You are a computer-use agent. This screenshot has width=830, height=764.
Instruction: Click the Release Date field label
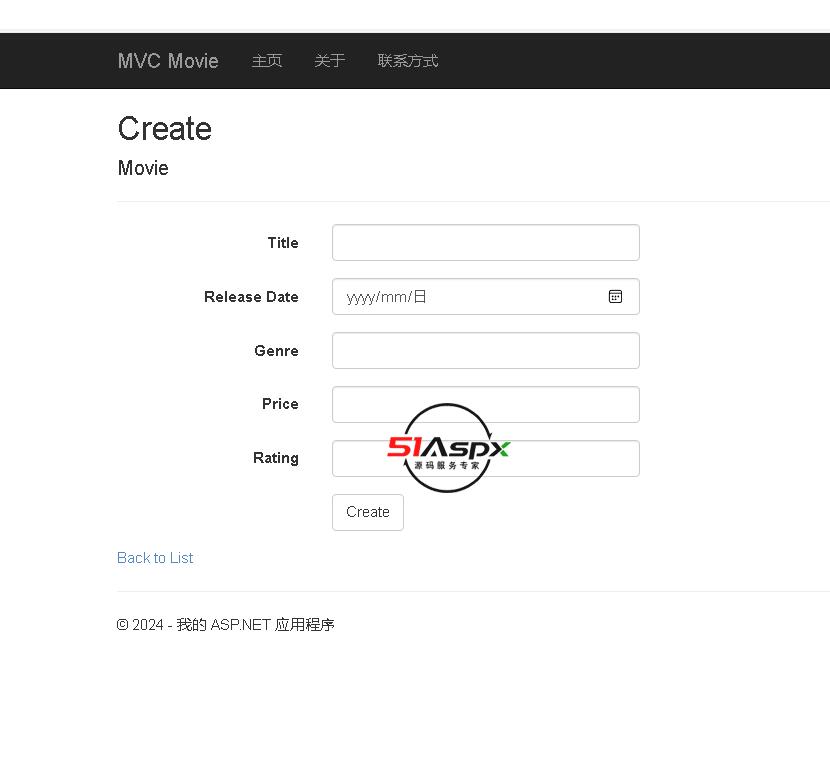pyautogui.click(x=251, y=297)
